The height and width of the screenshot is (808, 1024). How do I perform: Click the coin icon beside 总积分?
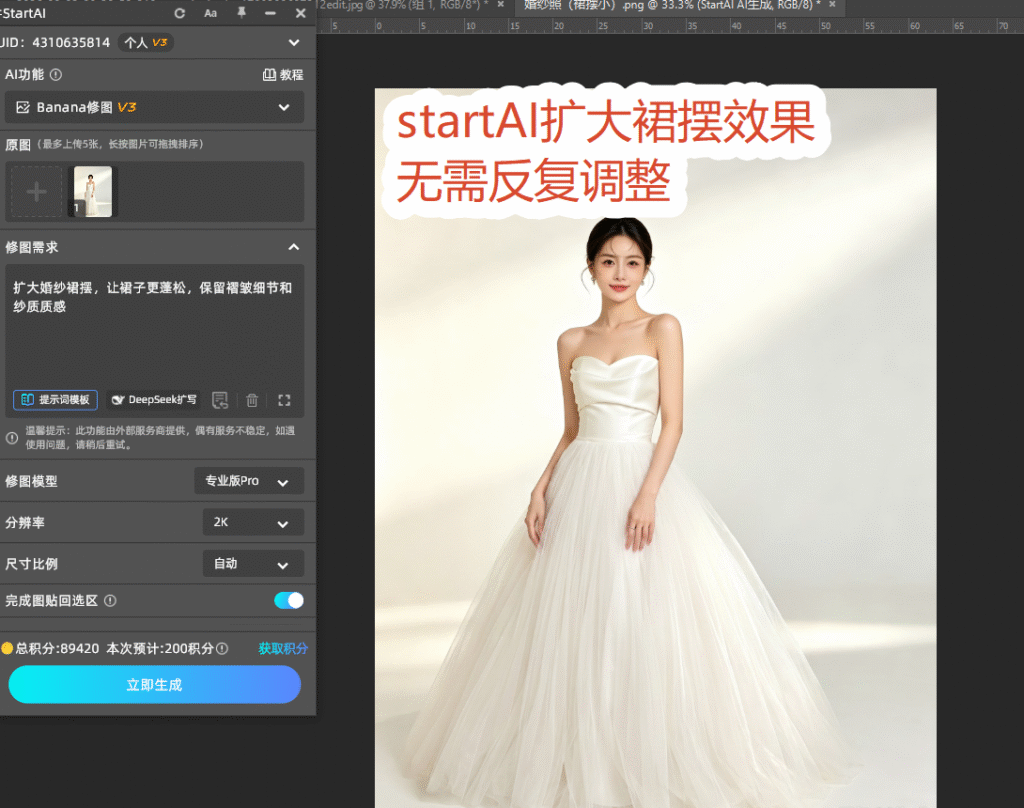[x=7, y=649]
